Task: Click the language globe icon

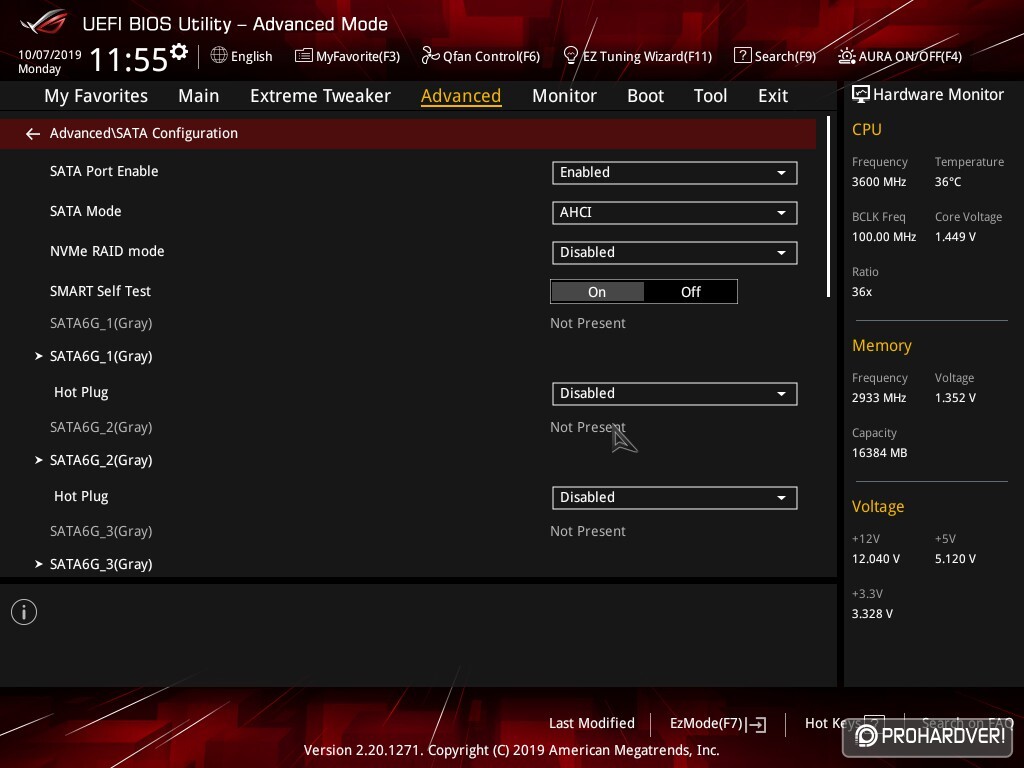Action: click(x=219, y=56)
